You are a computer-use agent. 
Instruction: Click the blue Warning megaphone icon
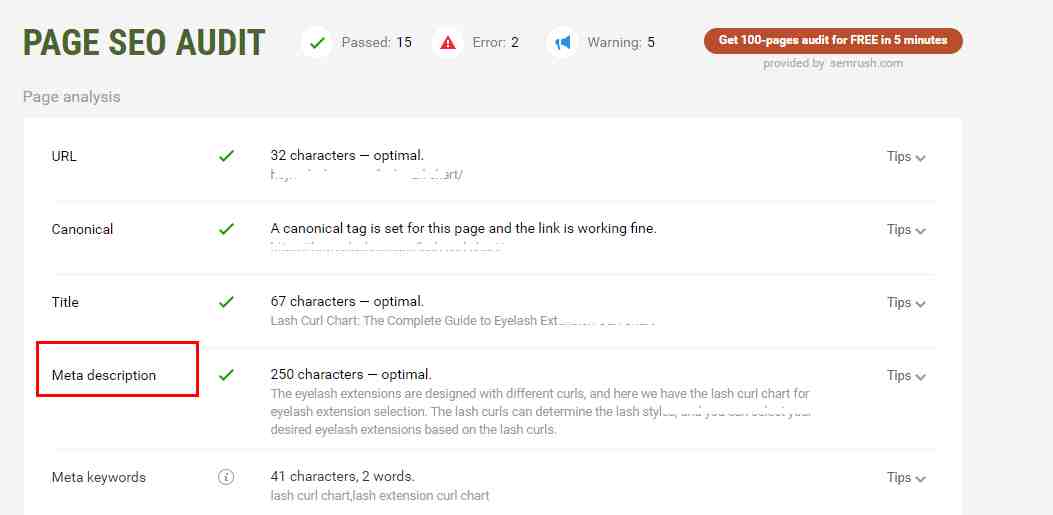tap(563, 42)
